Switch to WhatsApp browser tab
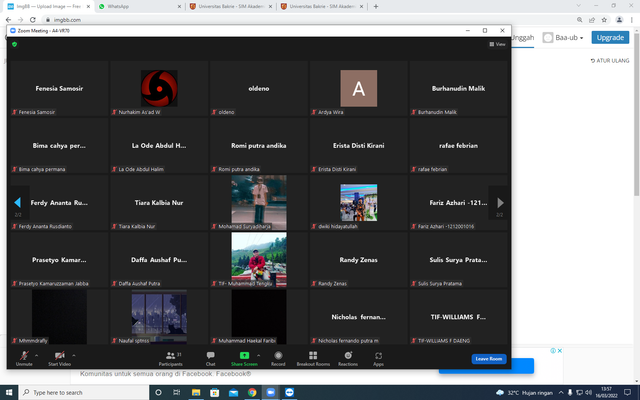This screenshot has width=640, height=400. coord(139,7)
